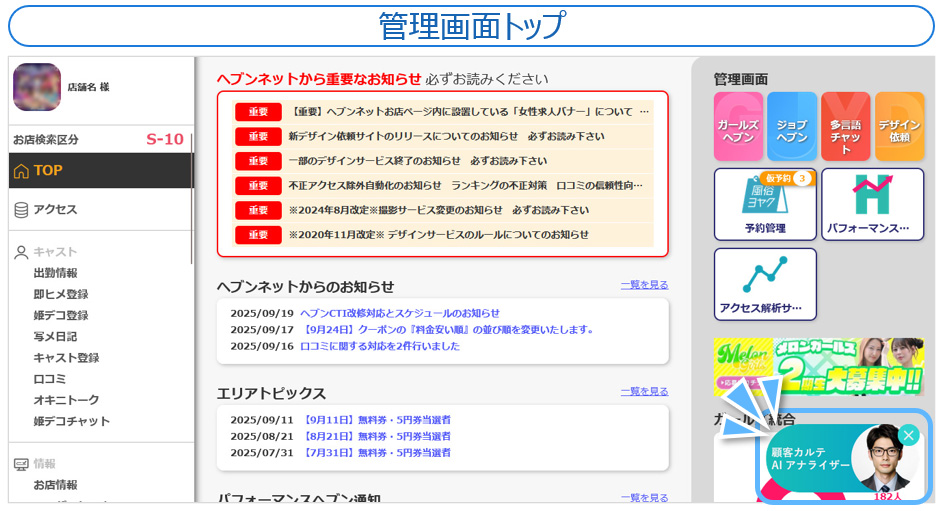
Task: Open the デザイン依頼 orange tile
Action: pos(899,127)
